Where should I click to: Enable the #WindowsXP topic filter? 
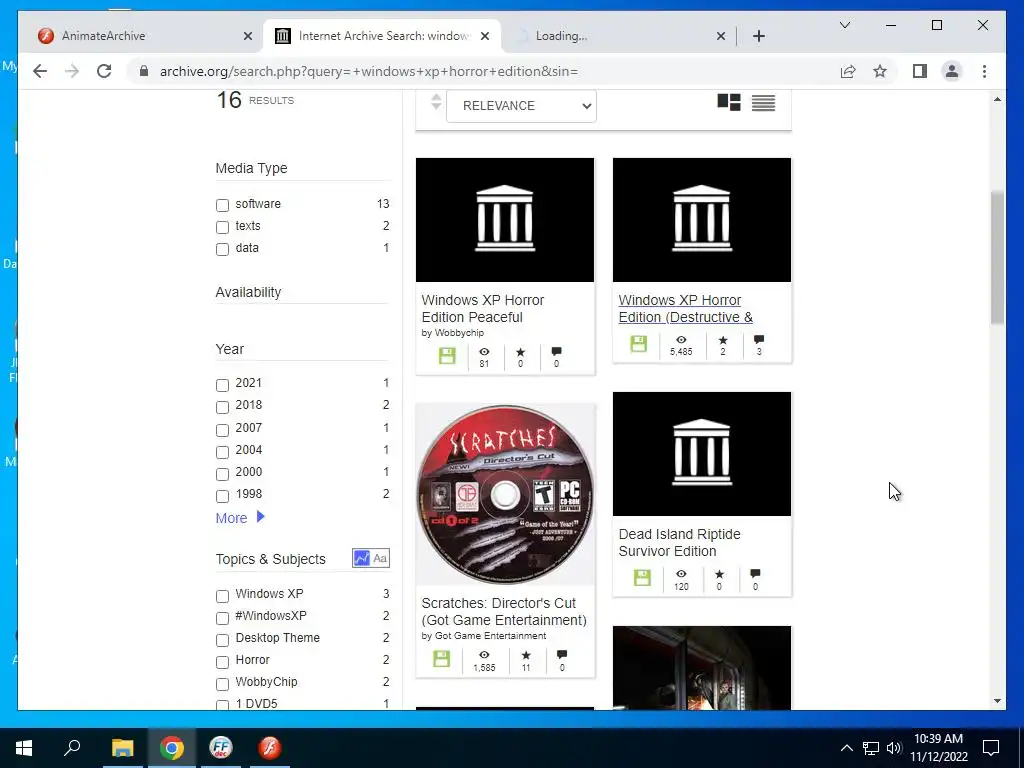coord(222,617)
